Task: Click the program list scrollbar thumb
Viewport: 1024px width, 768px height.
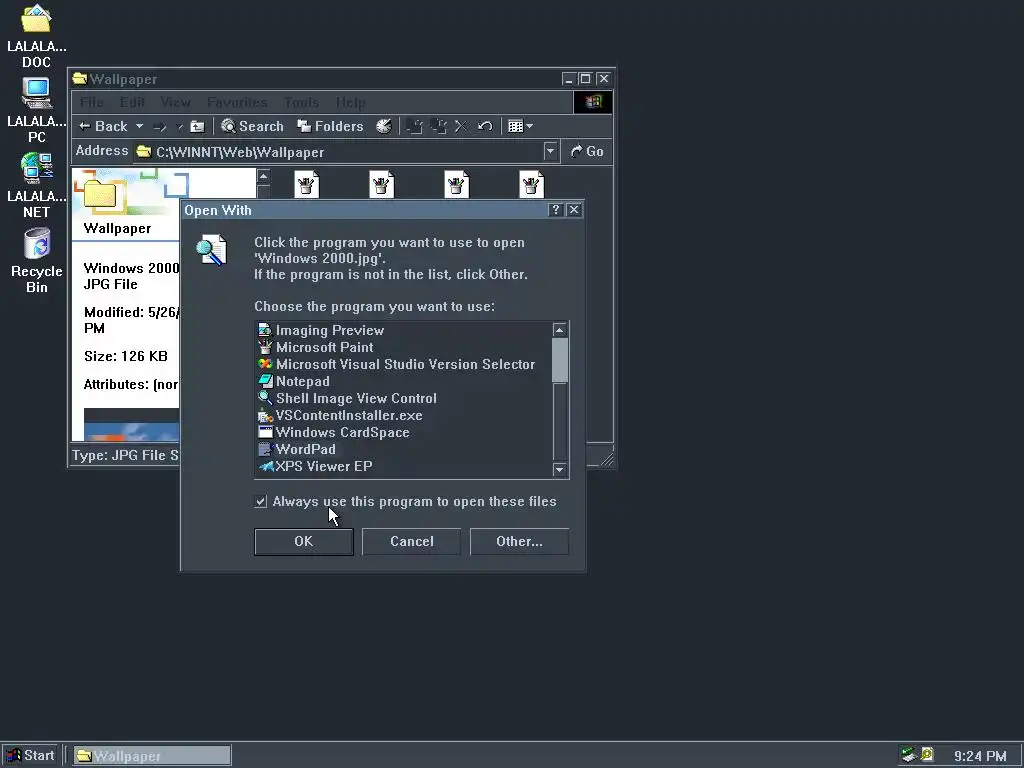Action: [560, 360]
